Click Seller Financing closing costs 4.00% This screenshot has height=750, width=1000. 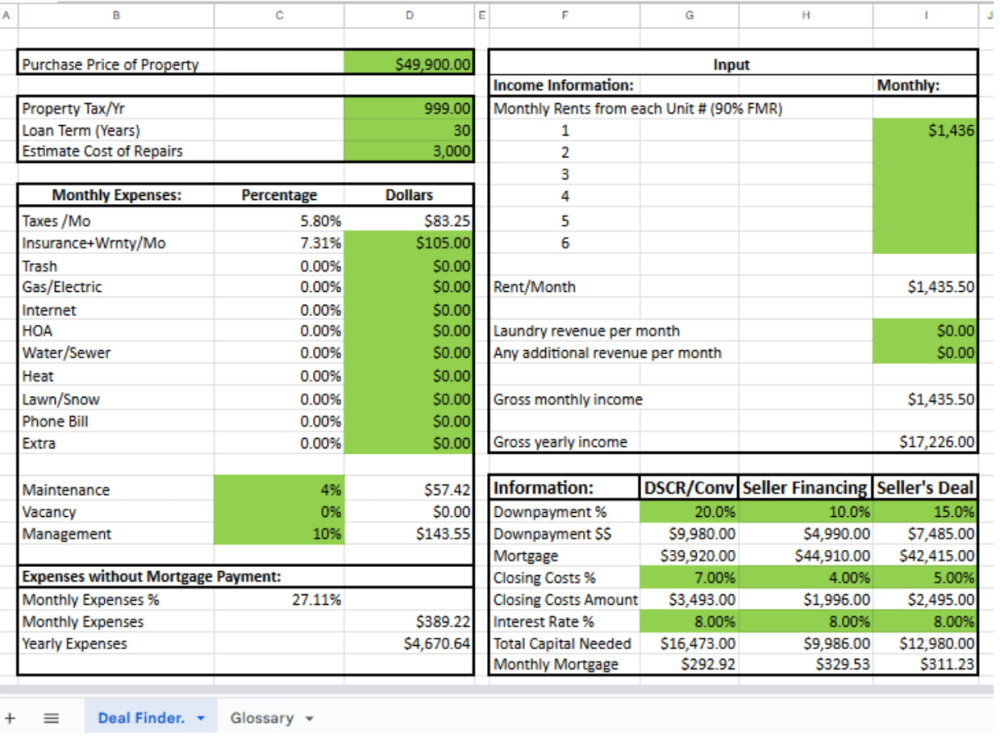point(805,578)
